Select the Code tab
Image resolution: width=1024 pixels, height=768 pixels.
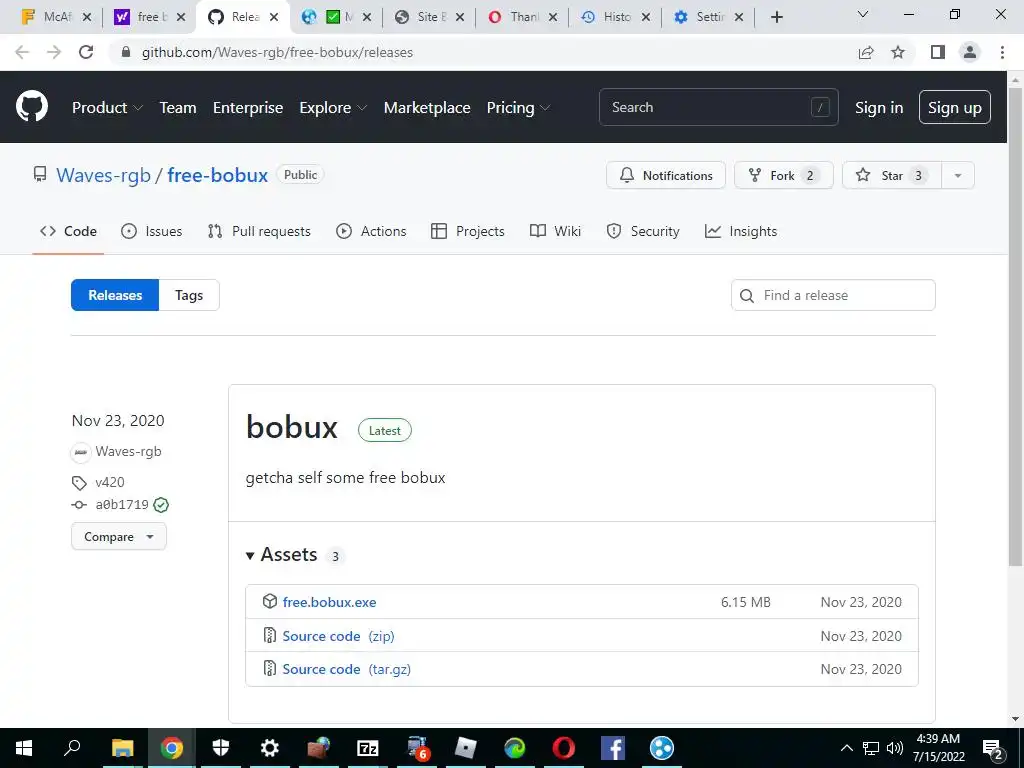[x=68, y=231]
